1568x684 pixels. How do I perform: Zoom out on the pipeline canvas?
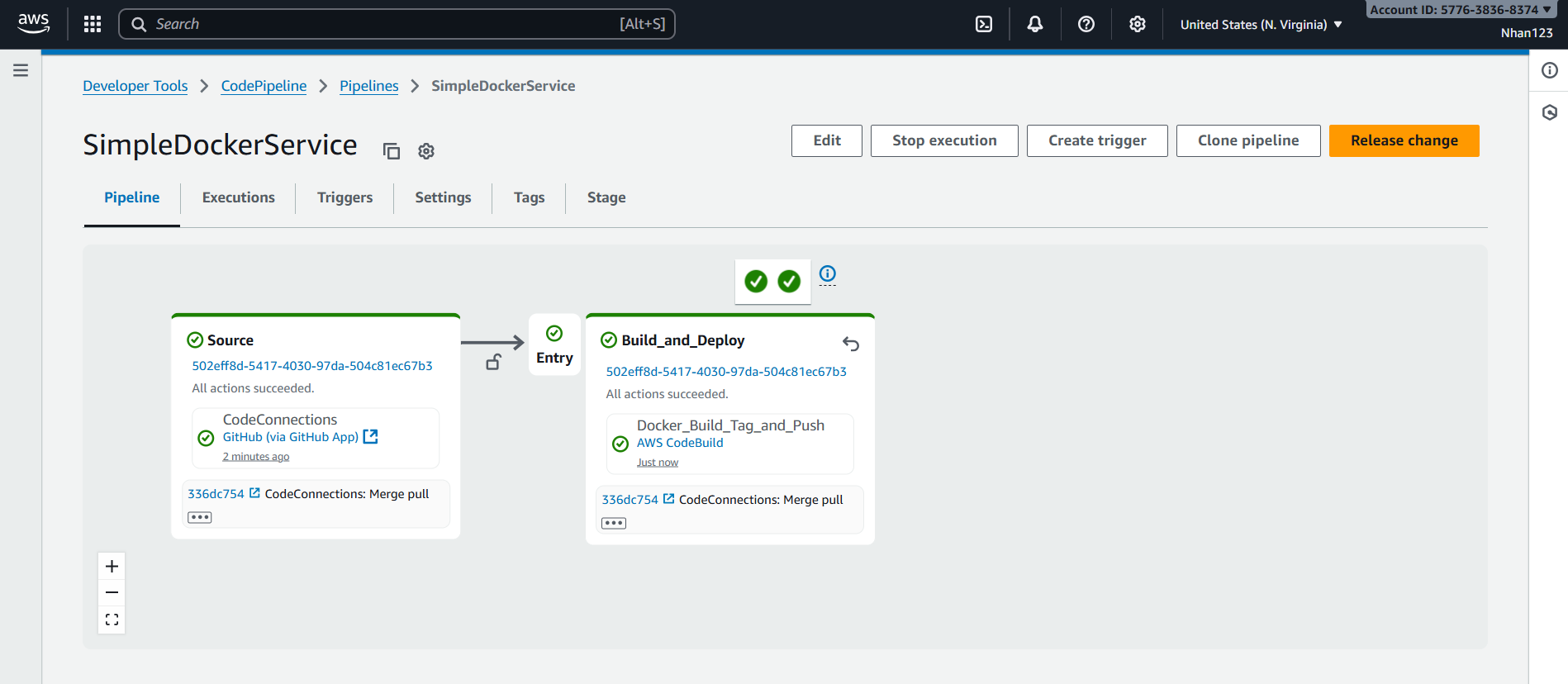(112, 592)
